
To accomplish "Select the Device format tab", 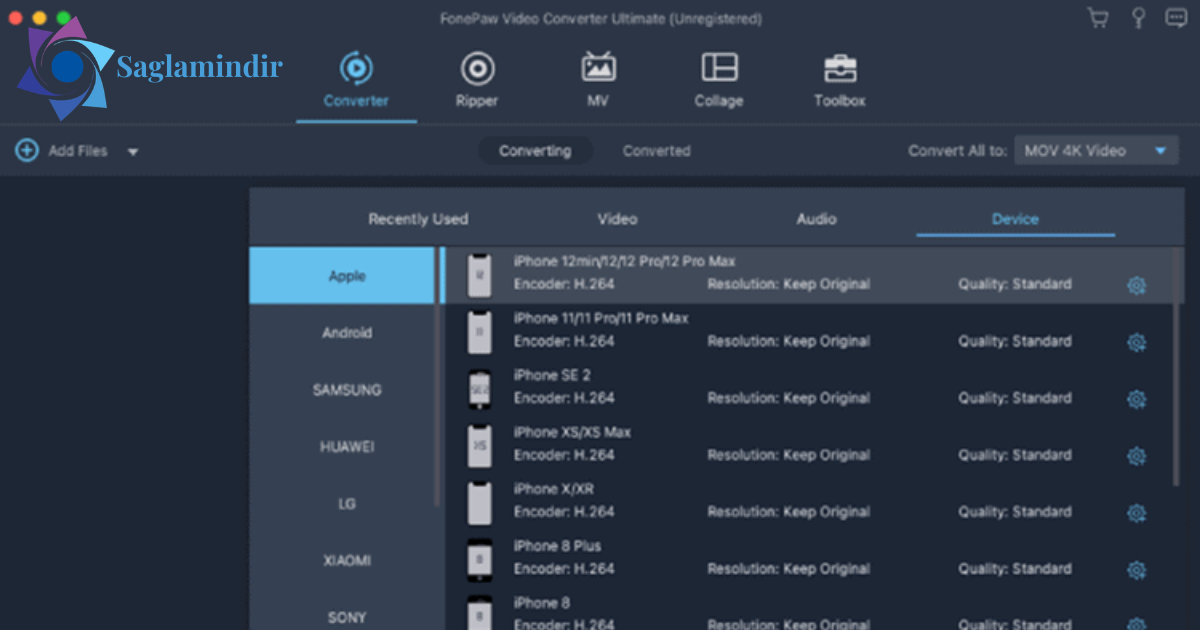I will 1015,219.
